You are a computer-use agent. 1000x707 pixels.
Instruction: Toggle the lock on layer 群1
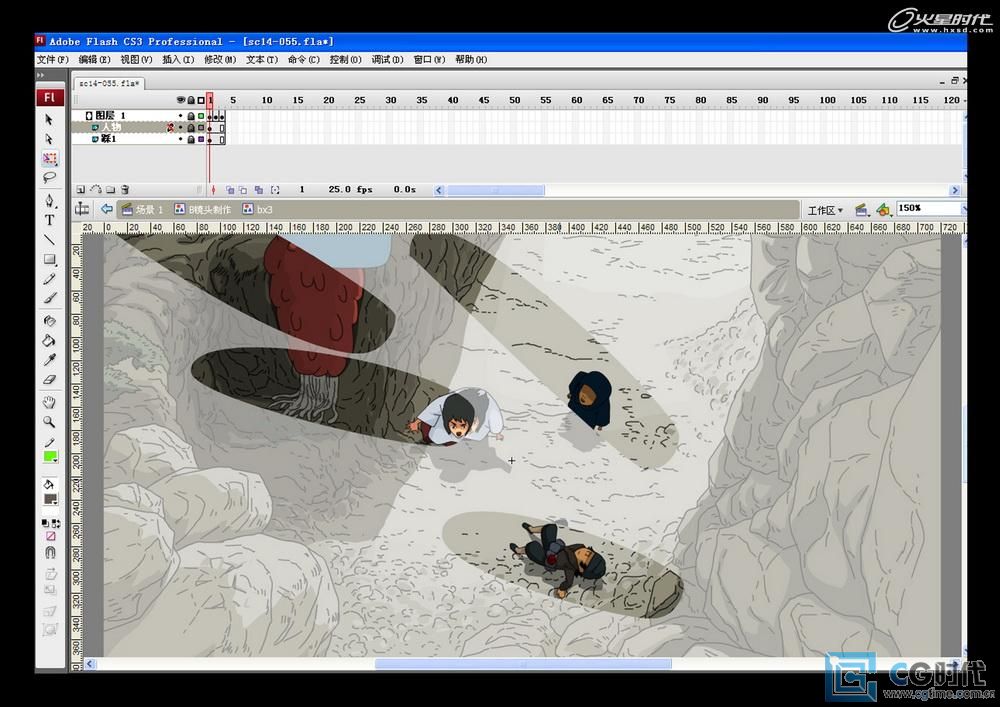point(191,139)
